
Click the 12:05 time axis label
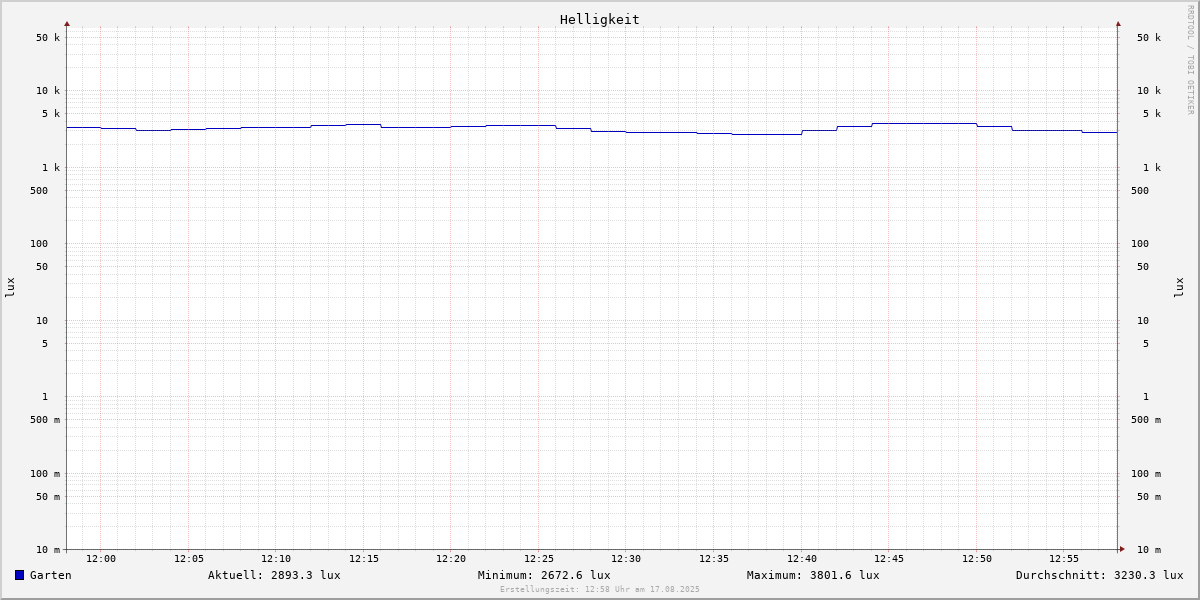(x=189, y=559)
